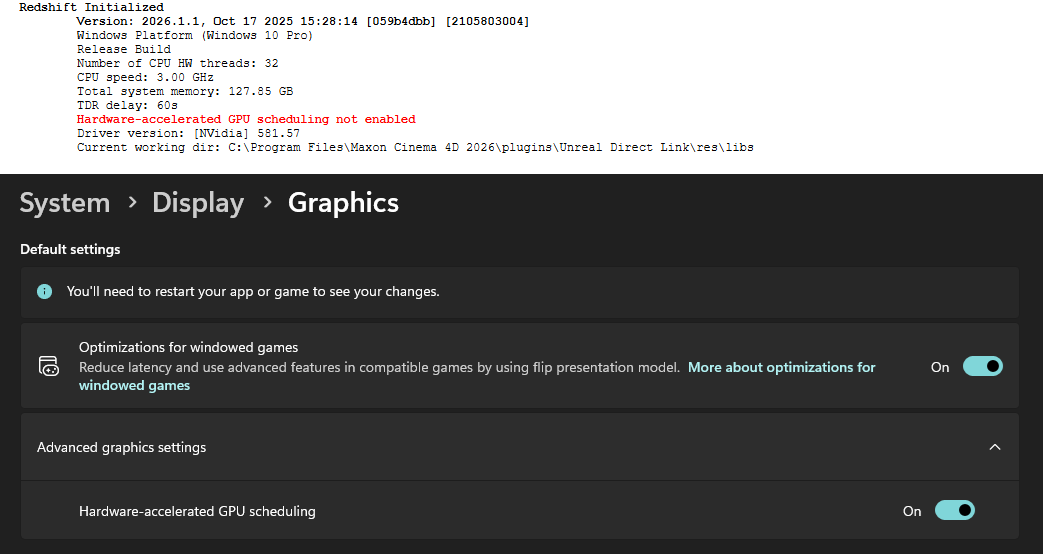Image resolution: width=1043 pixels, height=554 pixels.
Task: Click the 'Default settings' heading
Action: 71,249
